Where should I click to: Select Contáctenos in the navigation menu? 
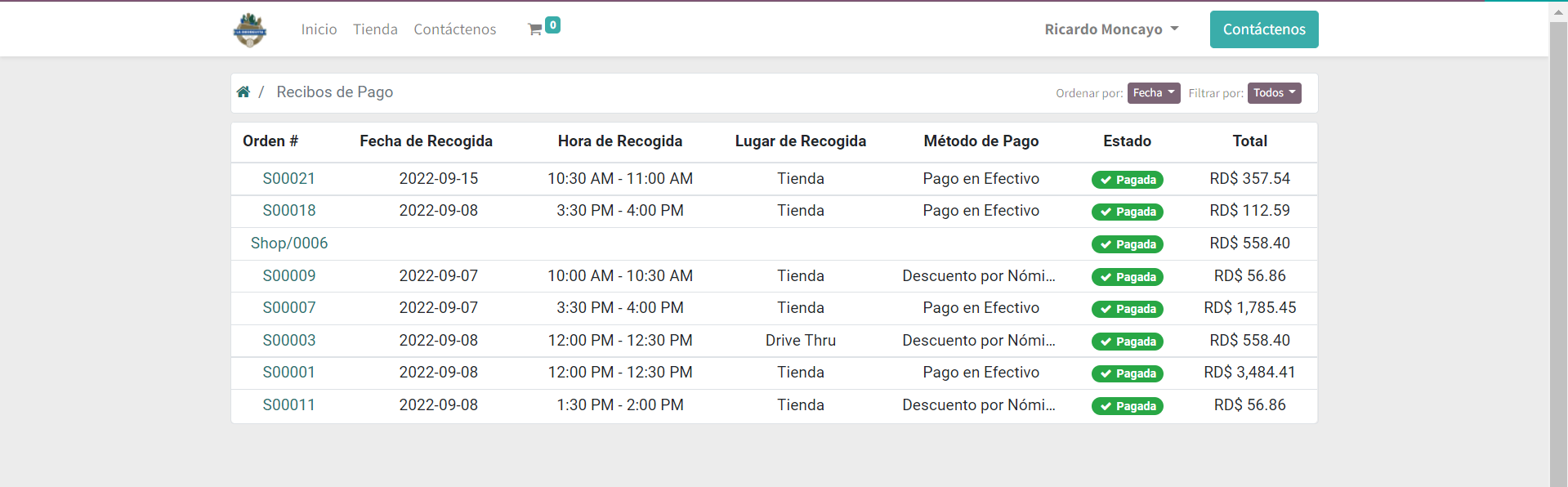click(x=454, y=29)
